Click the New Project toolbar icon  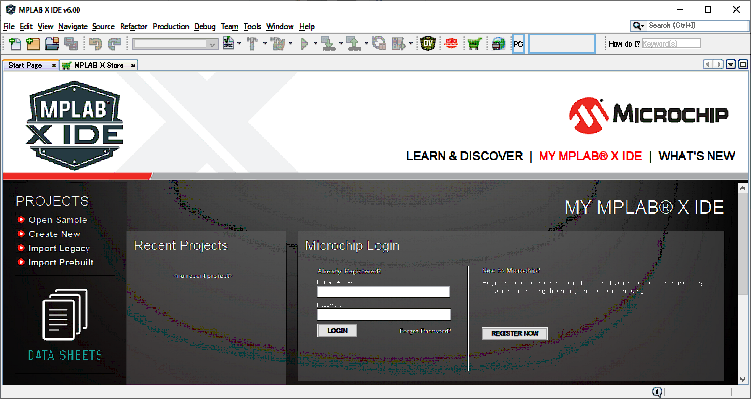pos(33,44)
